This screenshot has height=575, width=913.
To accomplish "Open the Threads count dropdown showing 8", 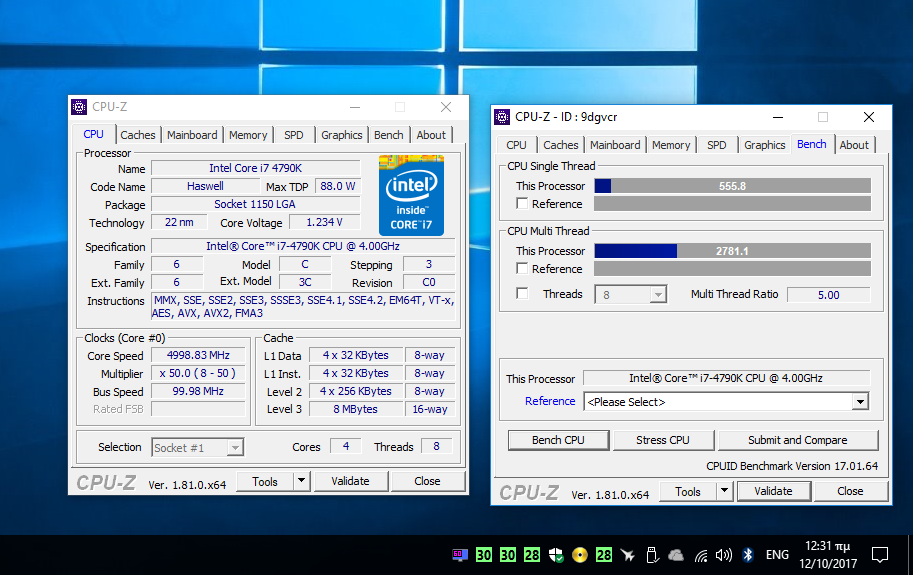I will [x=631, y=295].
